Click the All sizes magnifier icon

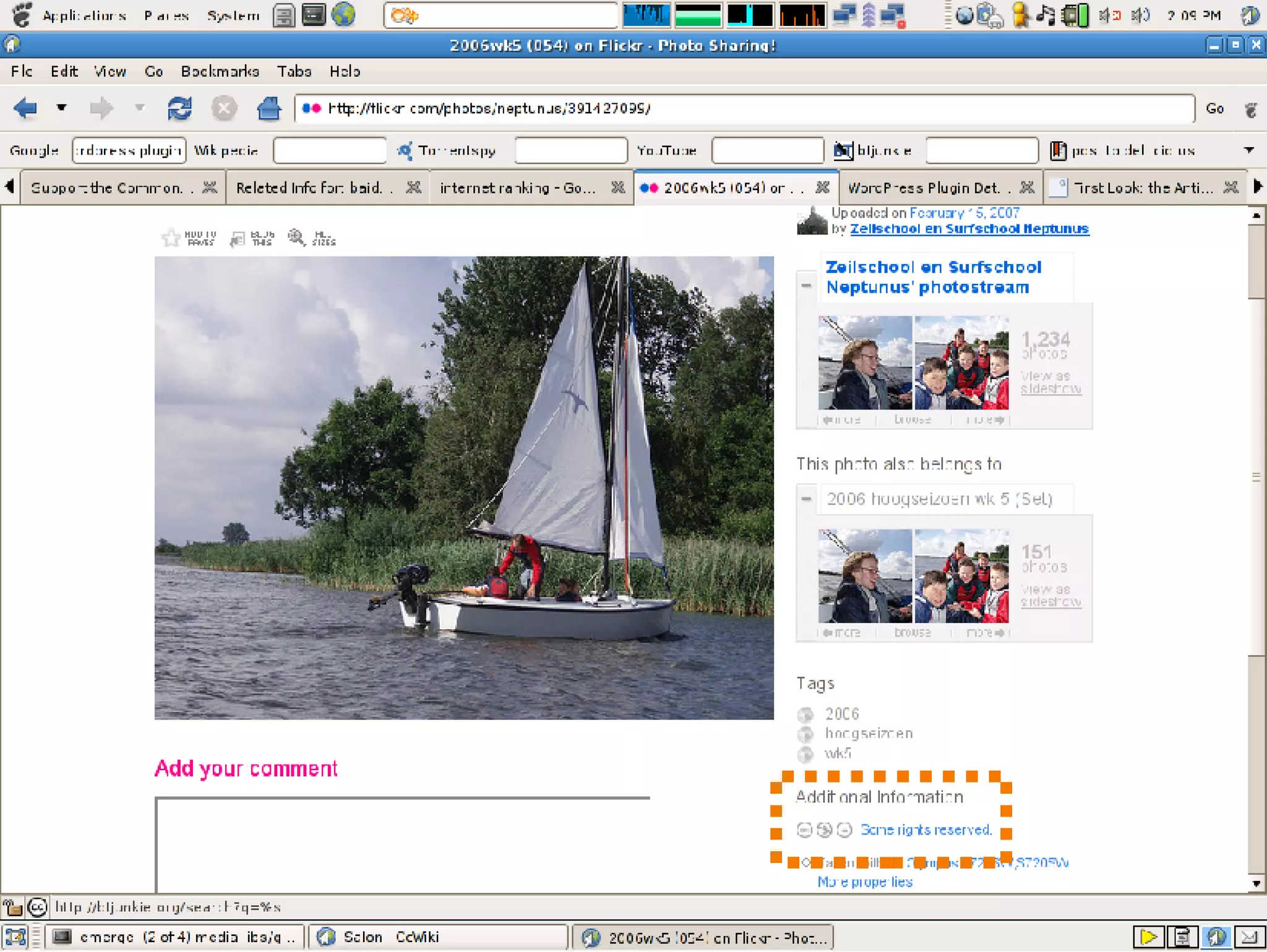[296, 238]
